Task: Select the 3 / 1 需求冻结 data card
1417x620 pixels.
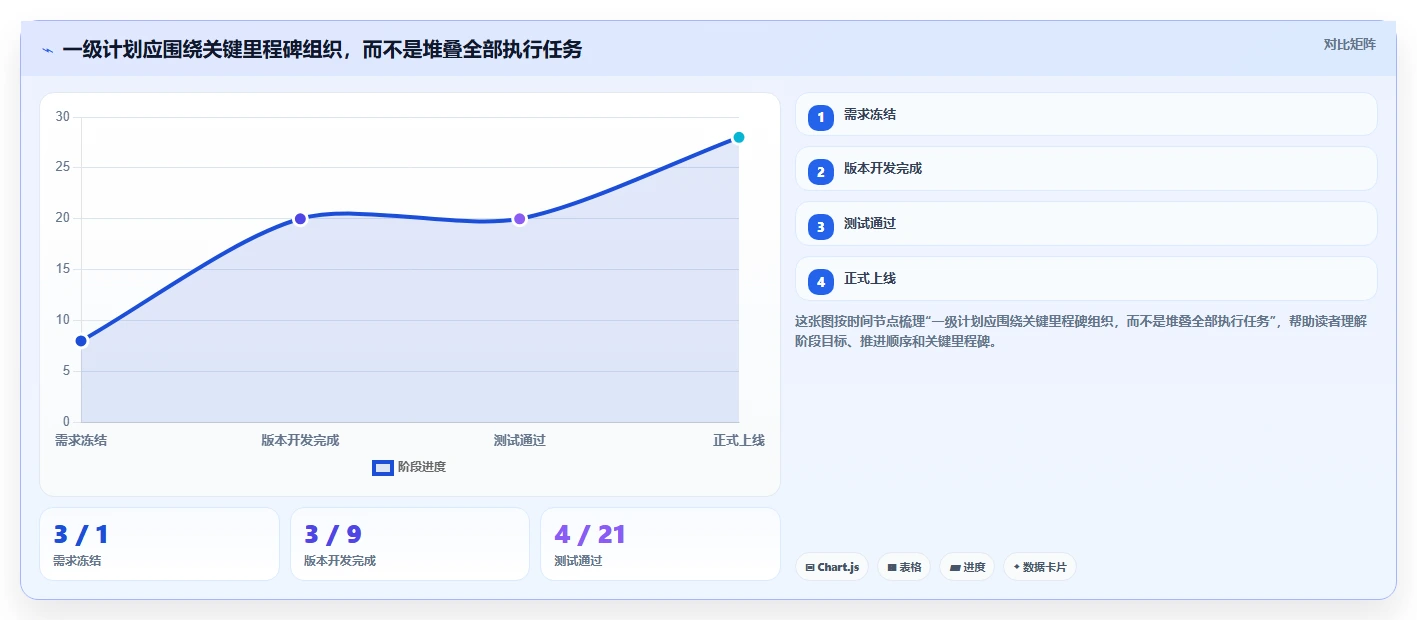Action: point(159,544)
